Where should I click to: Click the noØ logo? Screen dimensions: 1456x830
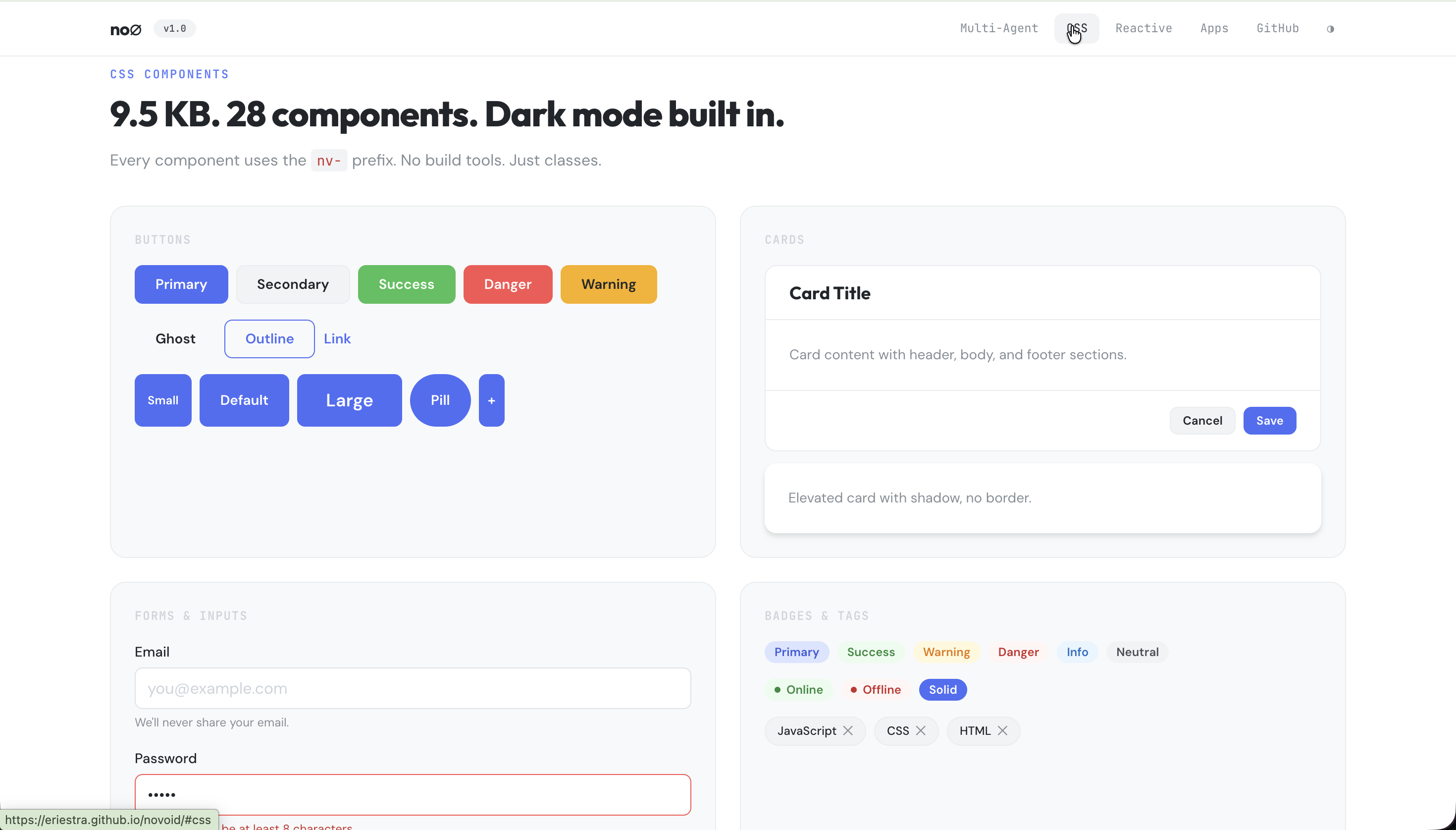(125, 29)
